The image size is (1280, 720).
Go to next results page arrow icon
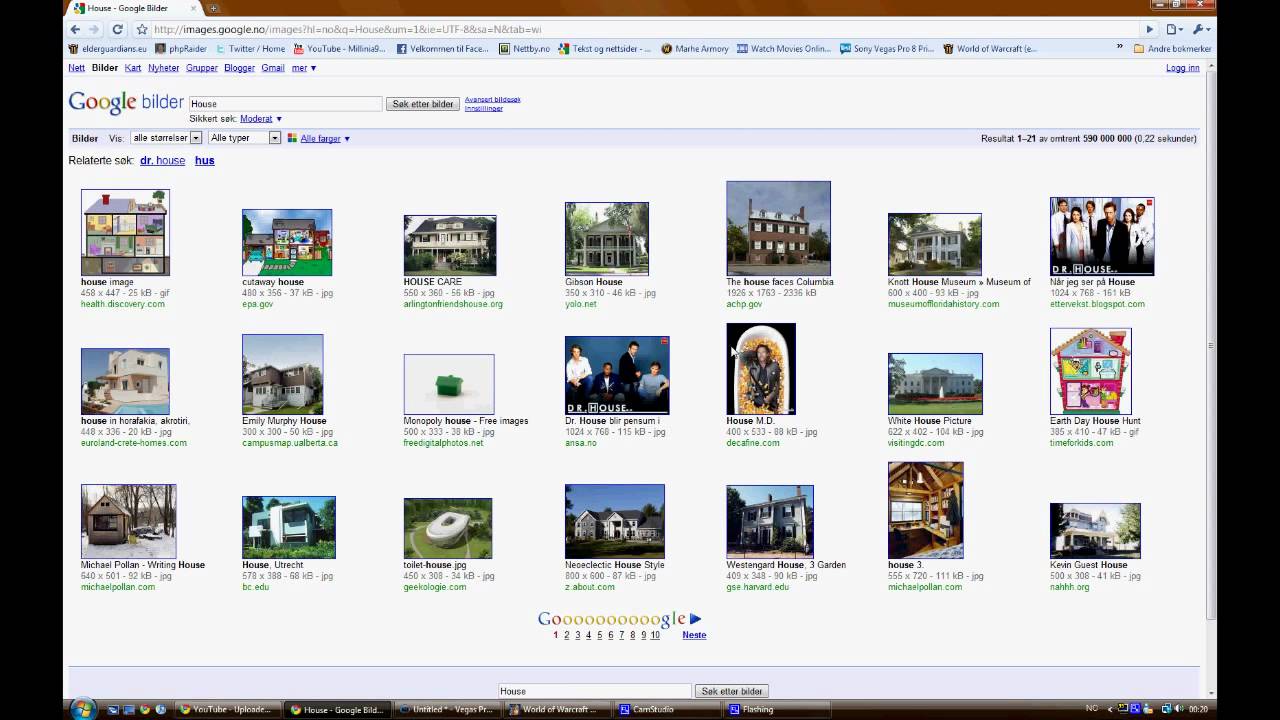(695, 619)
